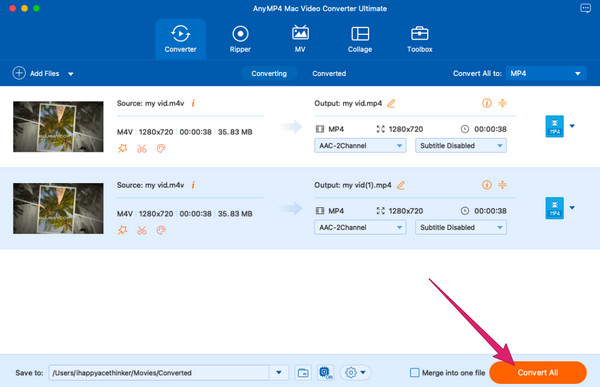
Task: Open Subtitle Disabled dropdown for my vid(1).mp4
Action: click(461, 227)
